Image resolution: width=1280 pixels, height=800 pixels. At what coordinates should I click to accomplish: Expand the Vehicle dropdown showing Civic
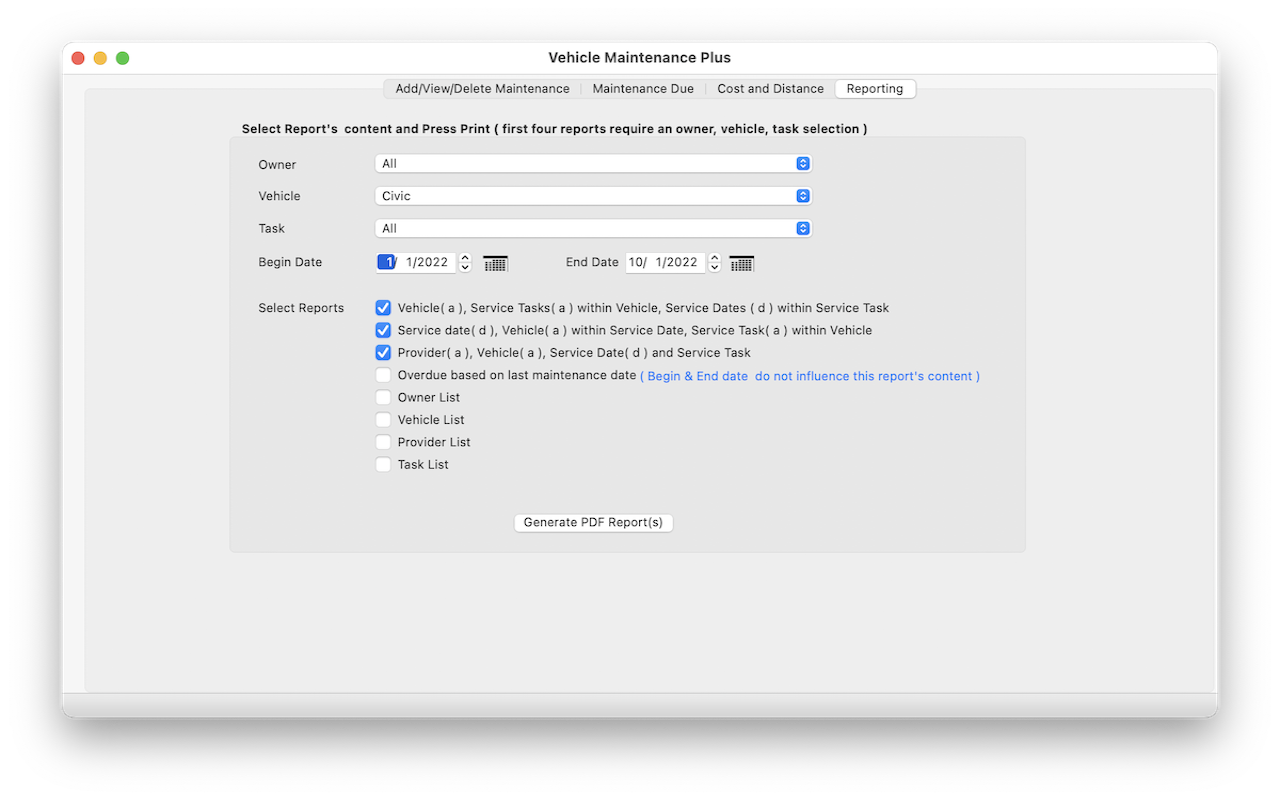(x=593, y=196)
